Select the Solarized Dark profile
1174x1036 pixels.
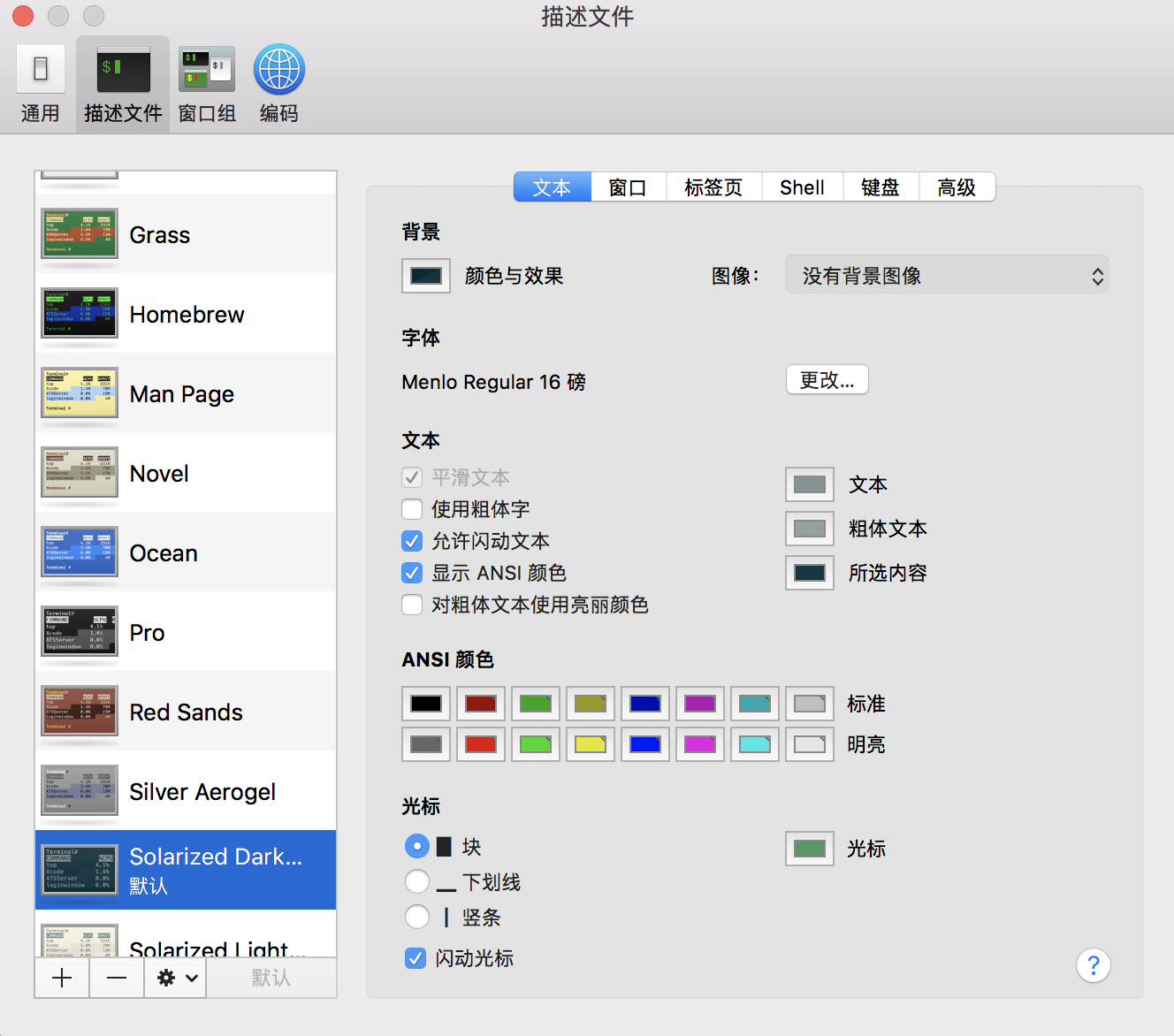(x=186, y=870)
